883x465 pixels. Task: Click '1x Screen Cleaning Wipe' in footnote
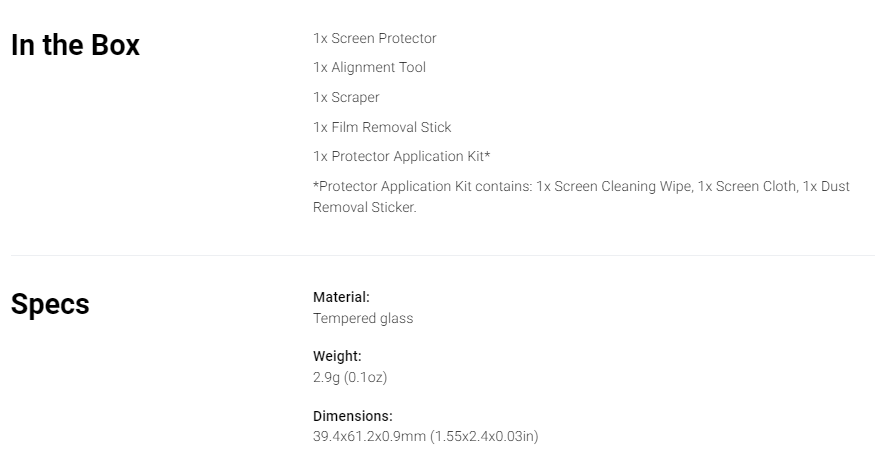(614, 186)
